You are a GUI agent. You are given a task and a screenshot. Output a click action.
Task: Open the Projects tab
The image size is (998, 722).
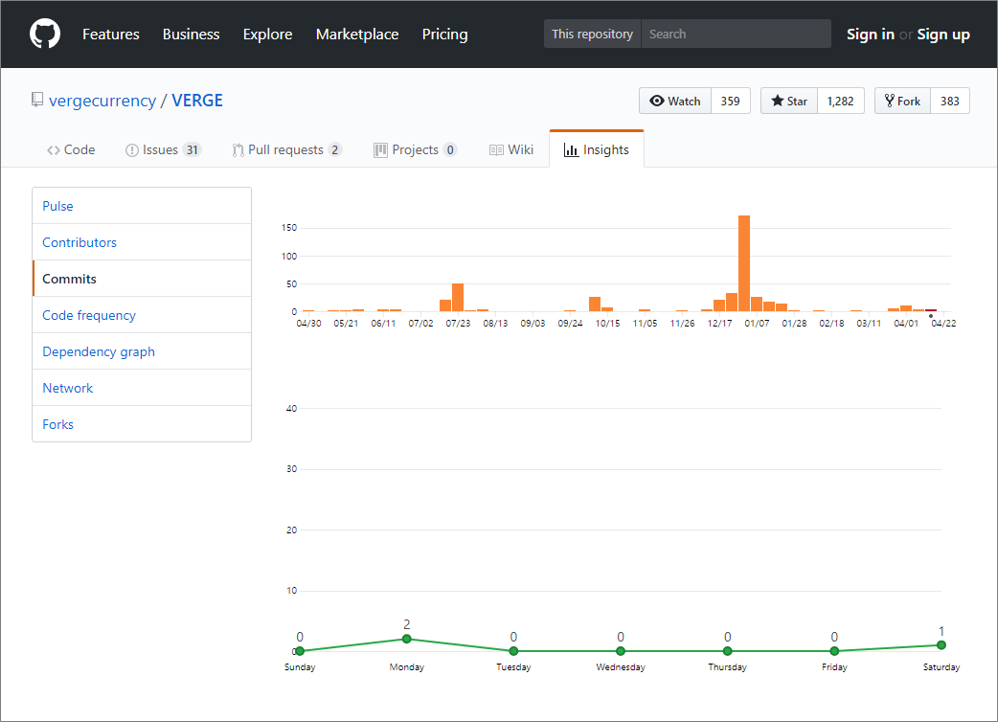pyautogui.click(x=414, y=150)
